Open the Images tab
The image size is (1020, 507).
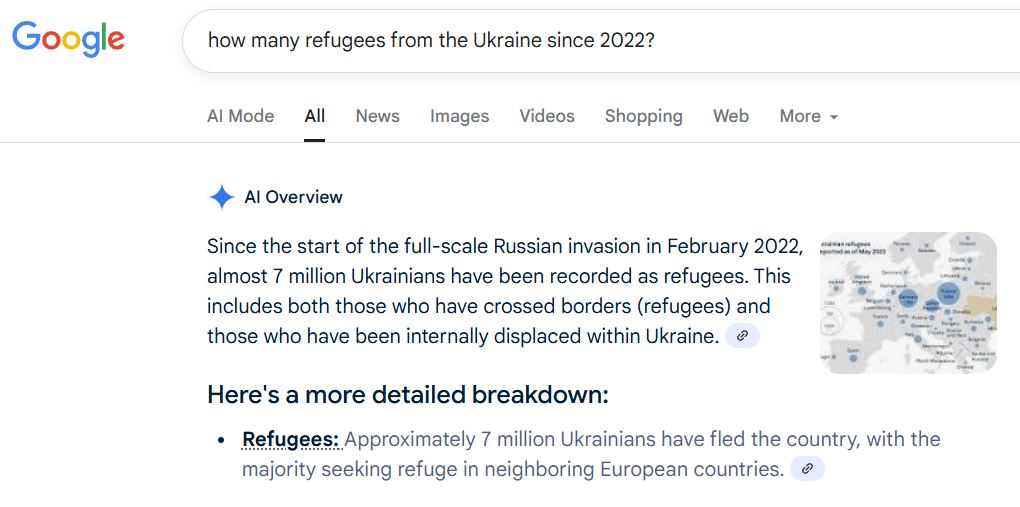click(x=459, y=116)
